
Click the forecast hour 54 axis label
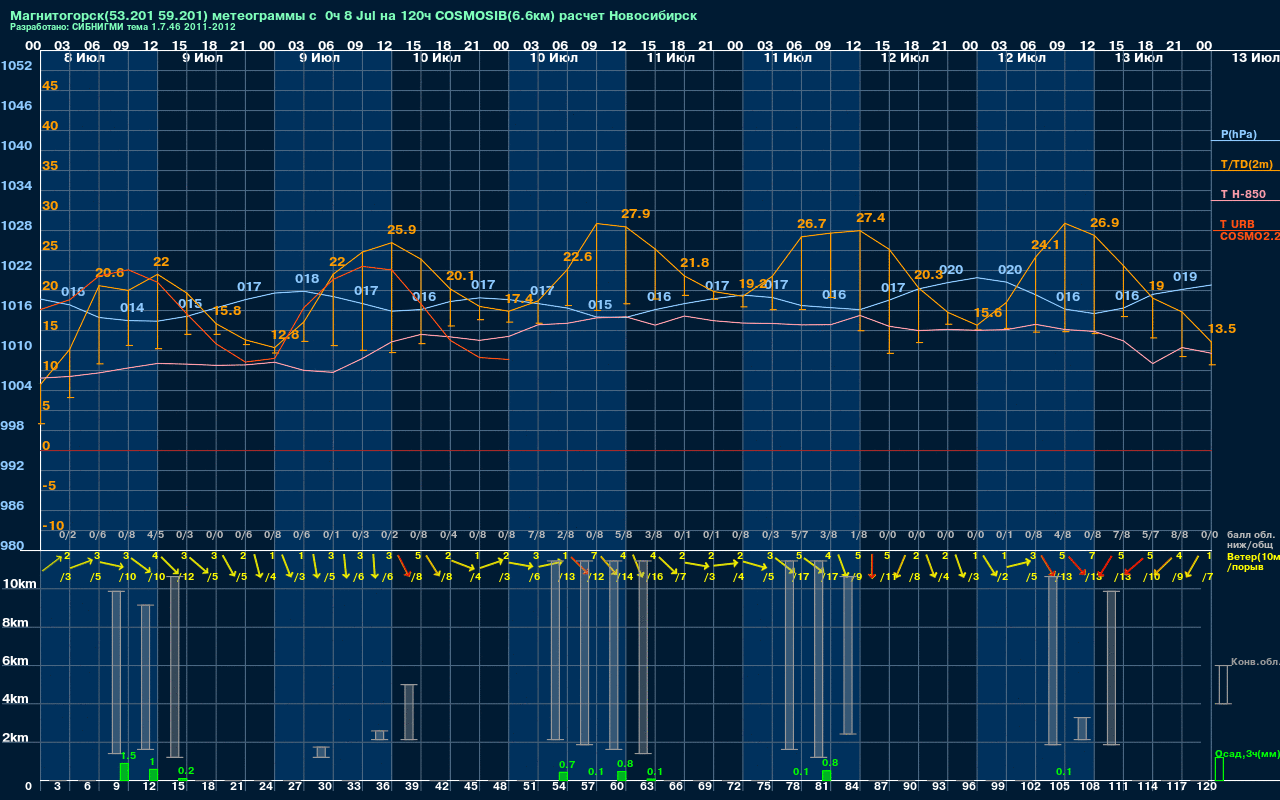[560, 788]
